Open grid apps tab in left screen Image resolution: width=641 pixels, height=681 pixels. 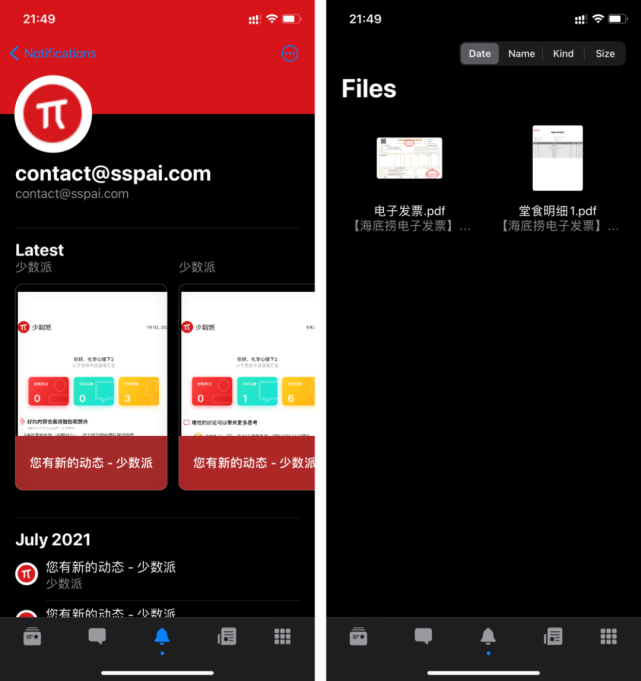pos(282,637)
